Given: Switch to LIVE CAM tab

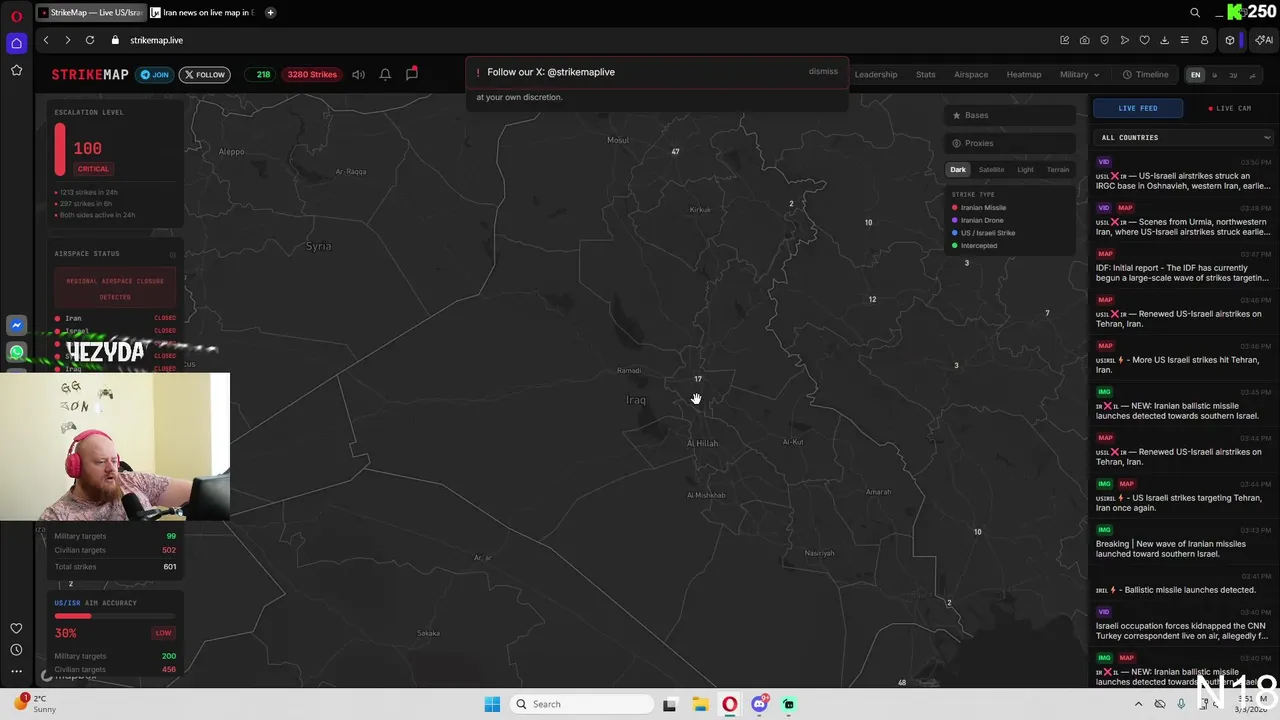Looking at the screenshot, I should (1230, 108).
